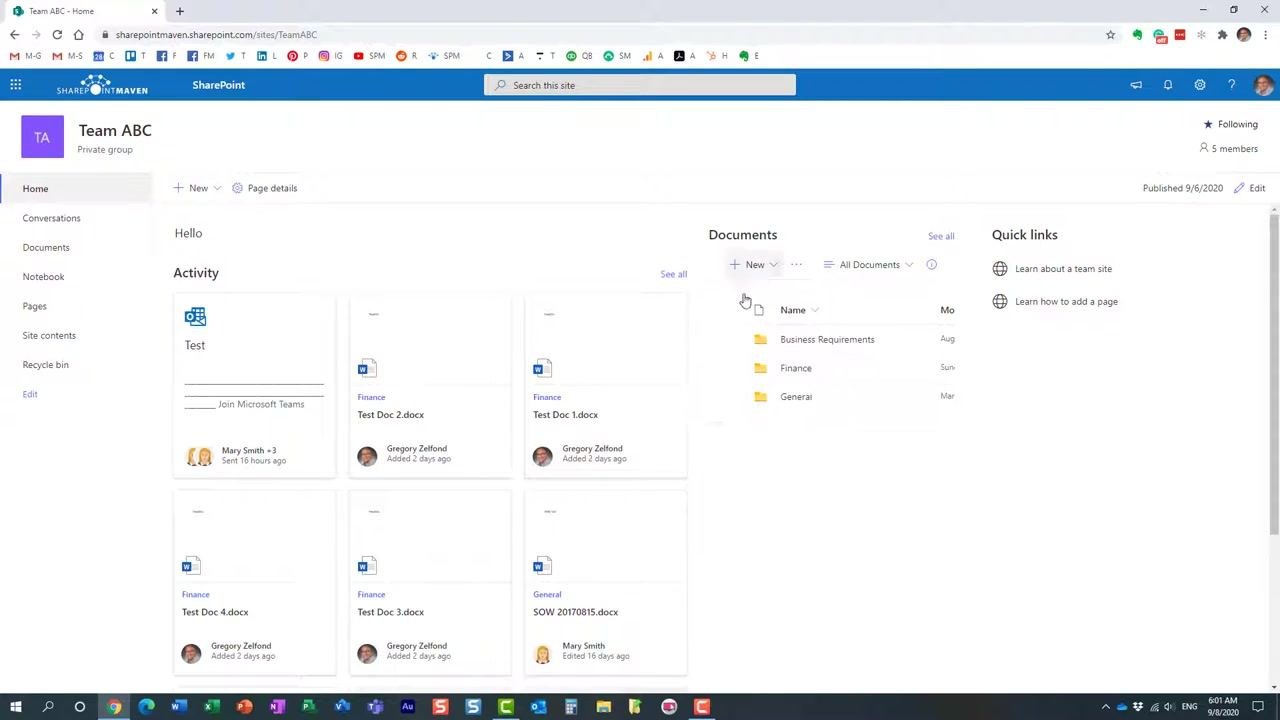Open the notifications bell
Screen dimensions: 1280x720
1168,85
